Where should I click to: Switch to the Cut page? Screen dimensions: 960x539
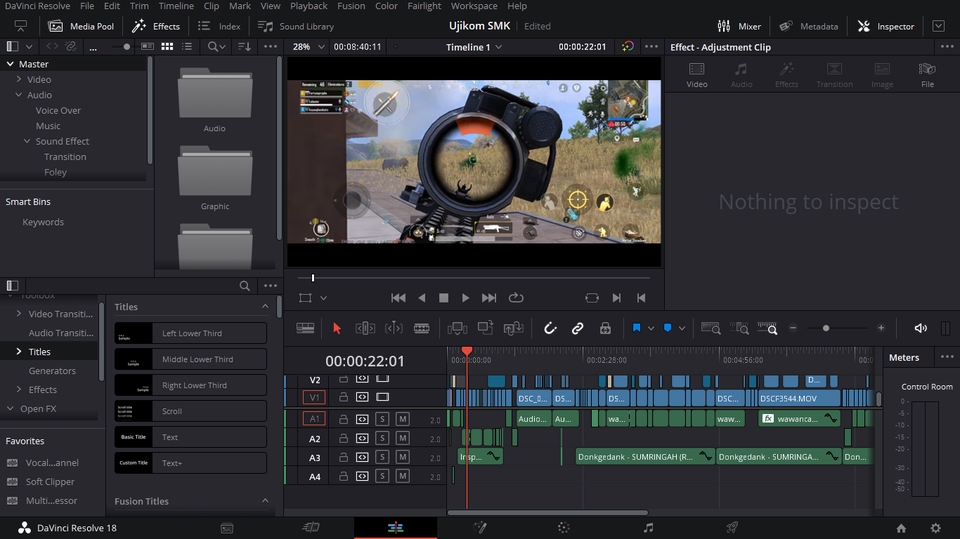pyautogui.click(x=311, y=527)
